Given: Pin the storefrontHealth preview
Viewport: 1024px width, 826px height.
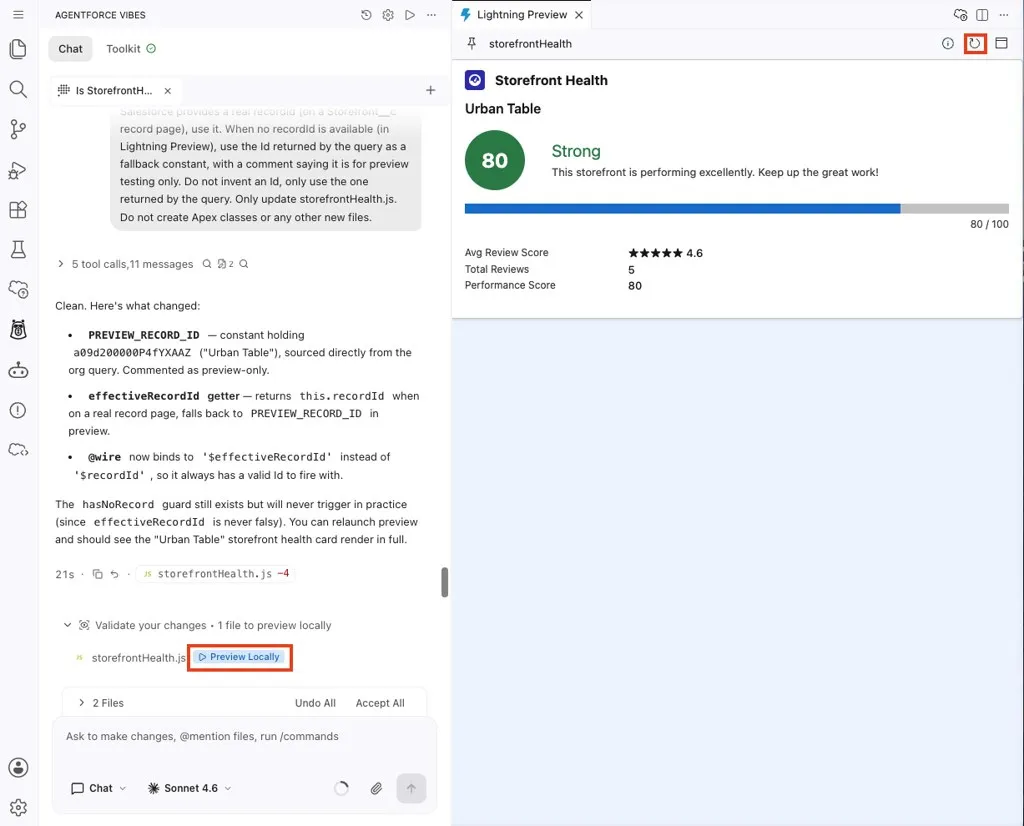Looking at the screenshot, I should pyautogui.click(x=472, y=43).
